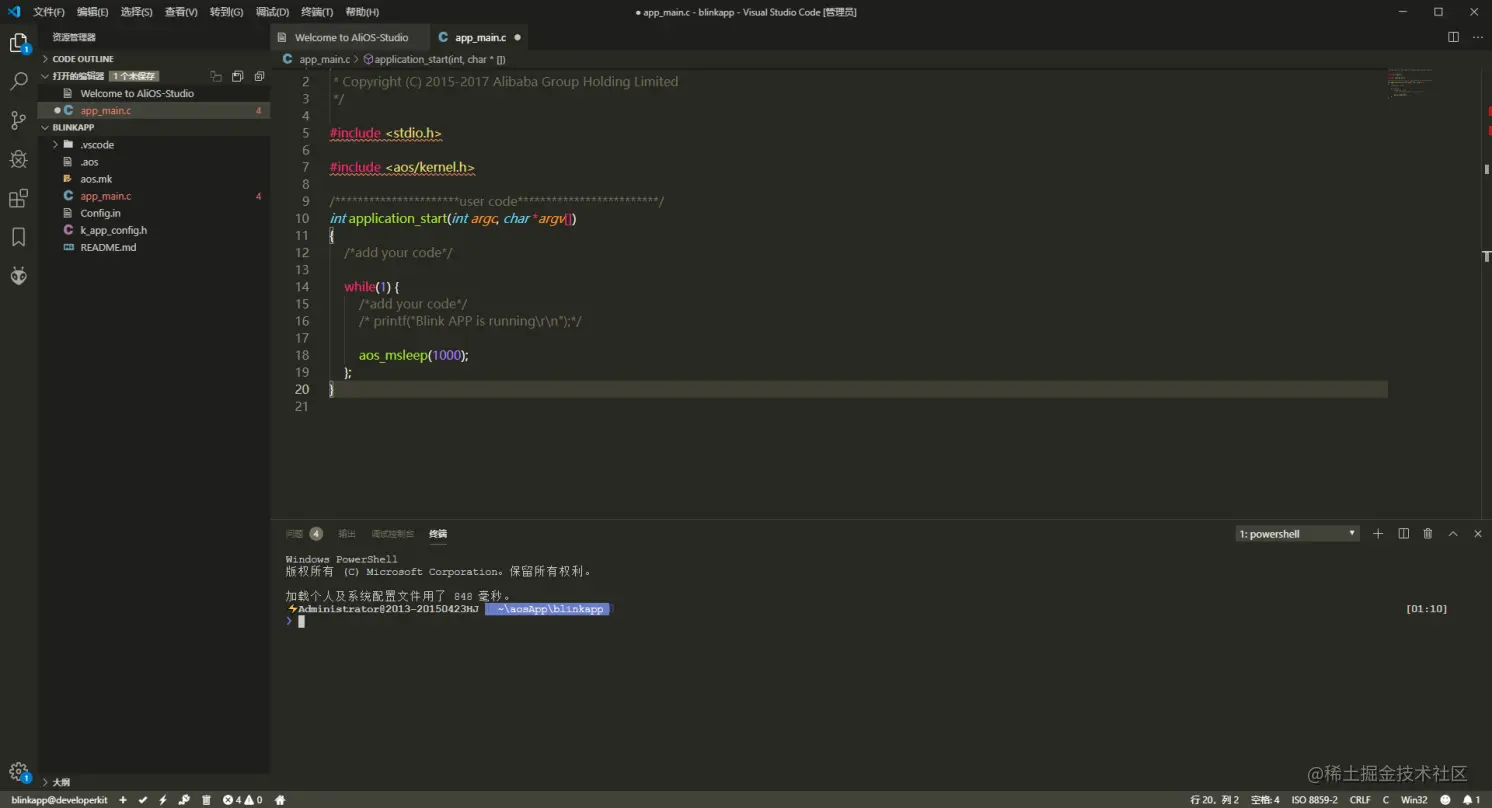Click the VS Code logo in the title bar
Viewport: 1492px width, 808px height.
[x=14, y=12]
